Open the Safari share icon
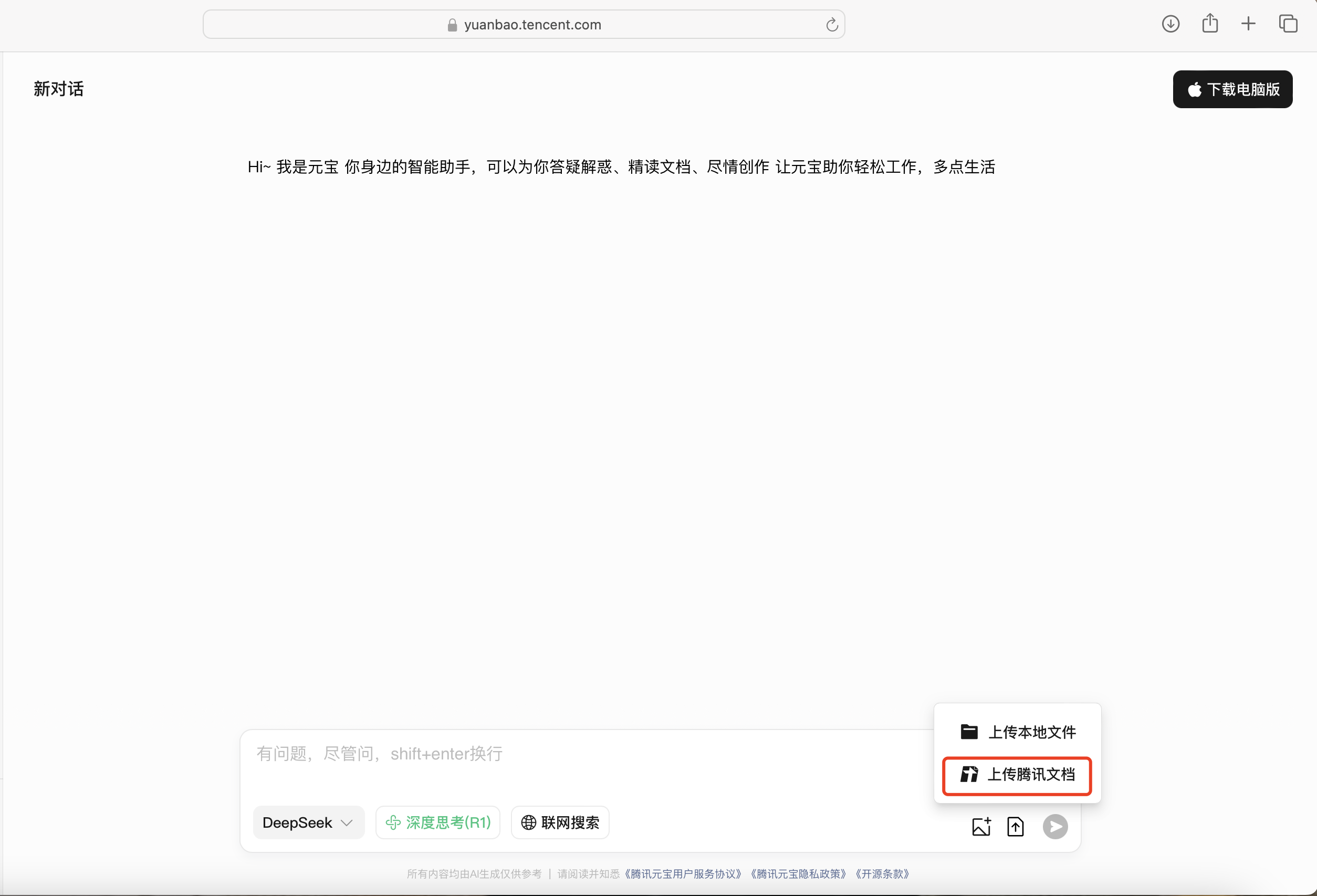 [x=1210, y=24]
